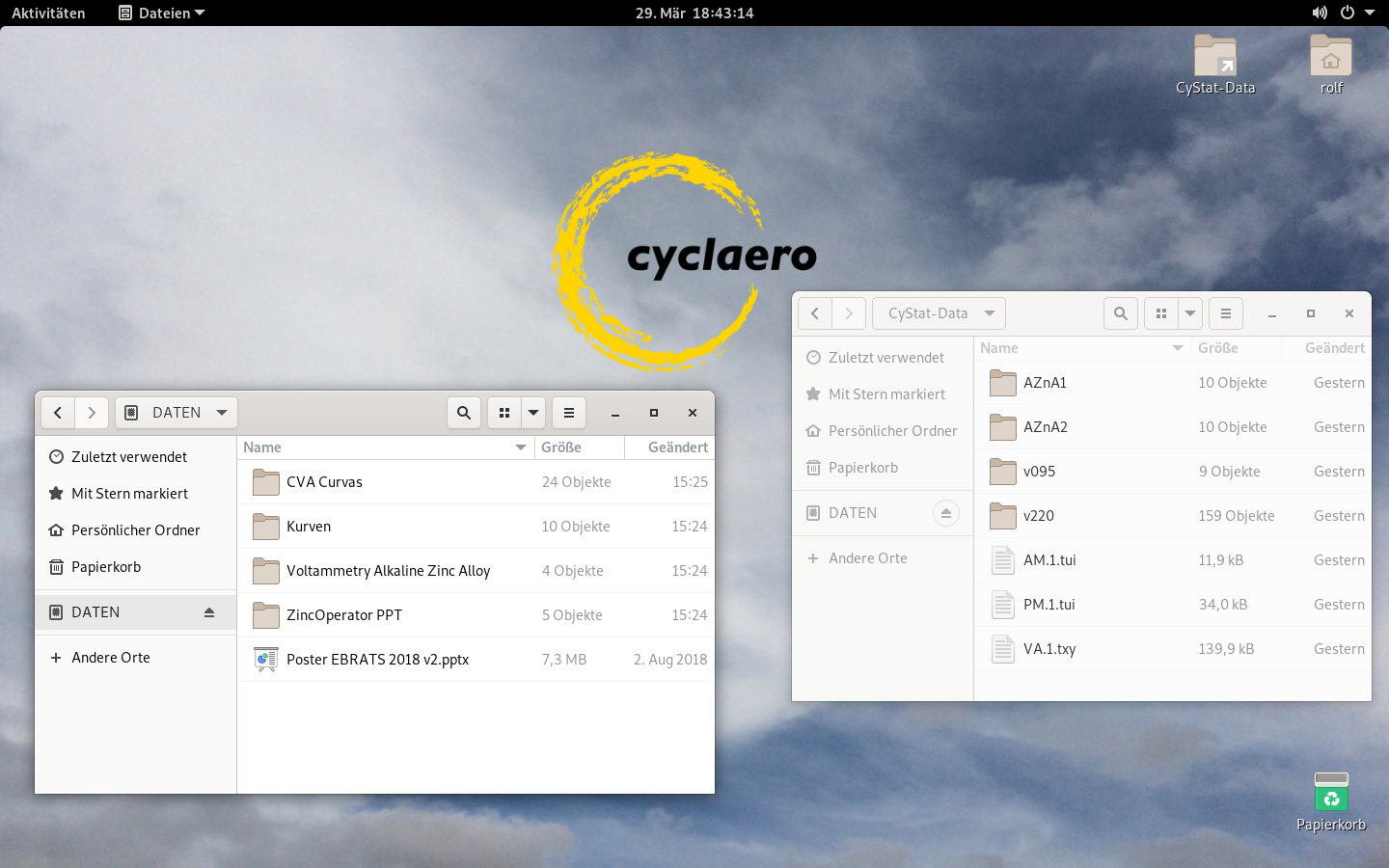Go back in DATEN window

click(x=58, y=413)
